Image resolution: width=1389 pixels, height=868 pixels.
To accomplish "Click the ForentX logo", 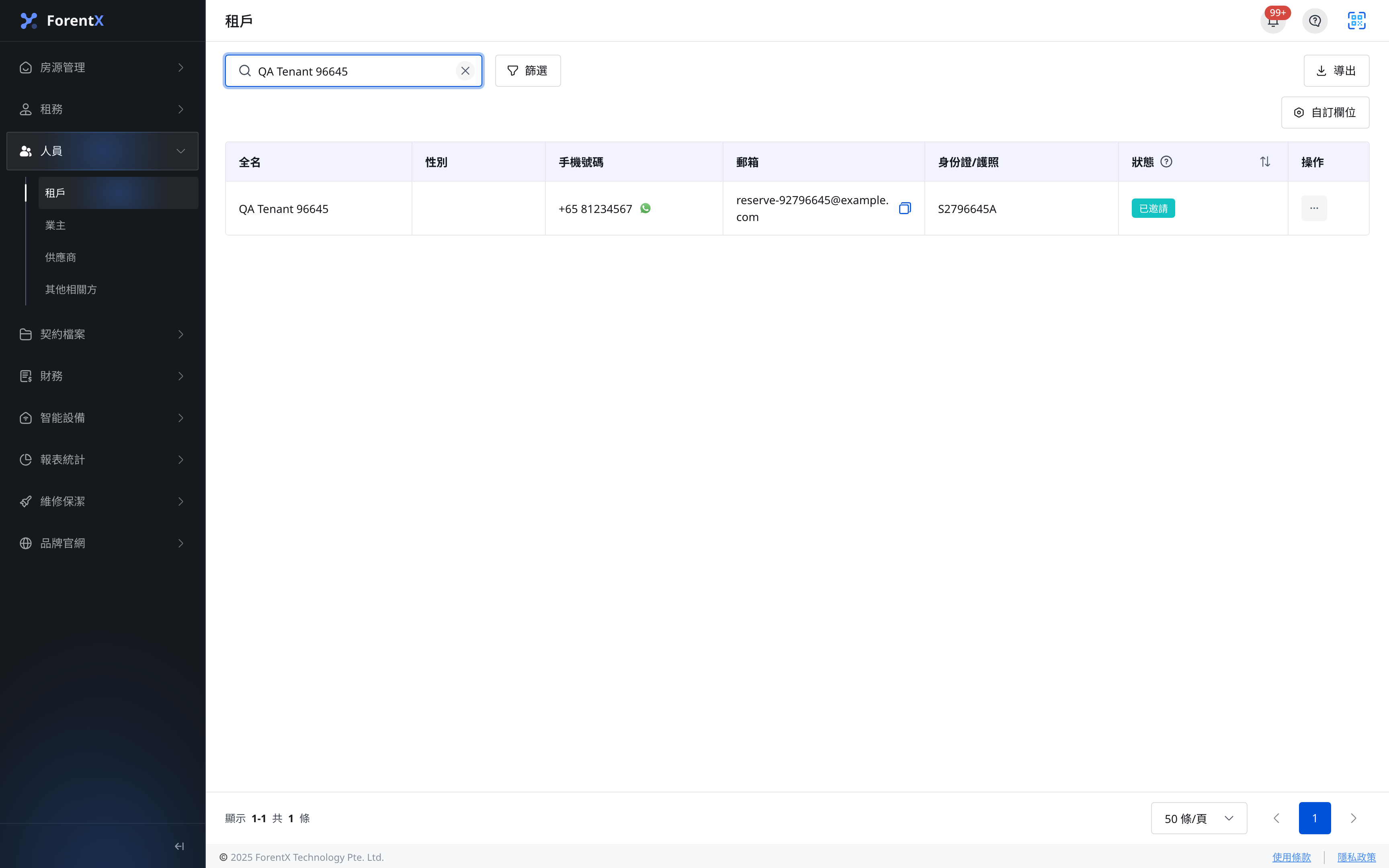I will (x=61, y=20).
